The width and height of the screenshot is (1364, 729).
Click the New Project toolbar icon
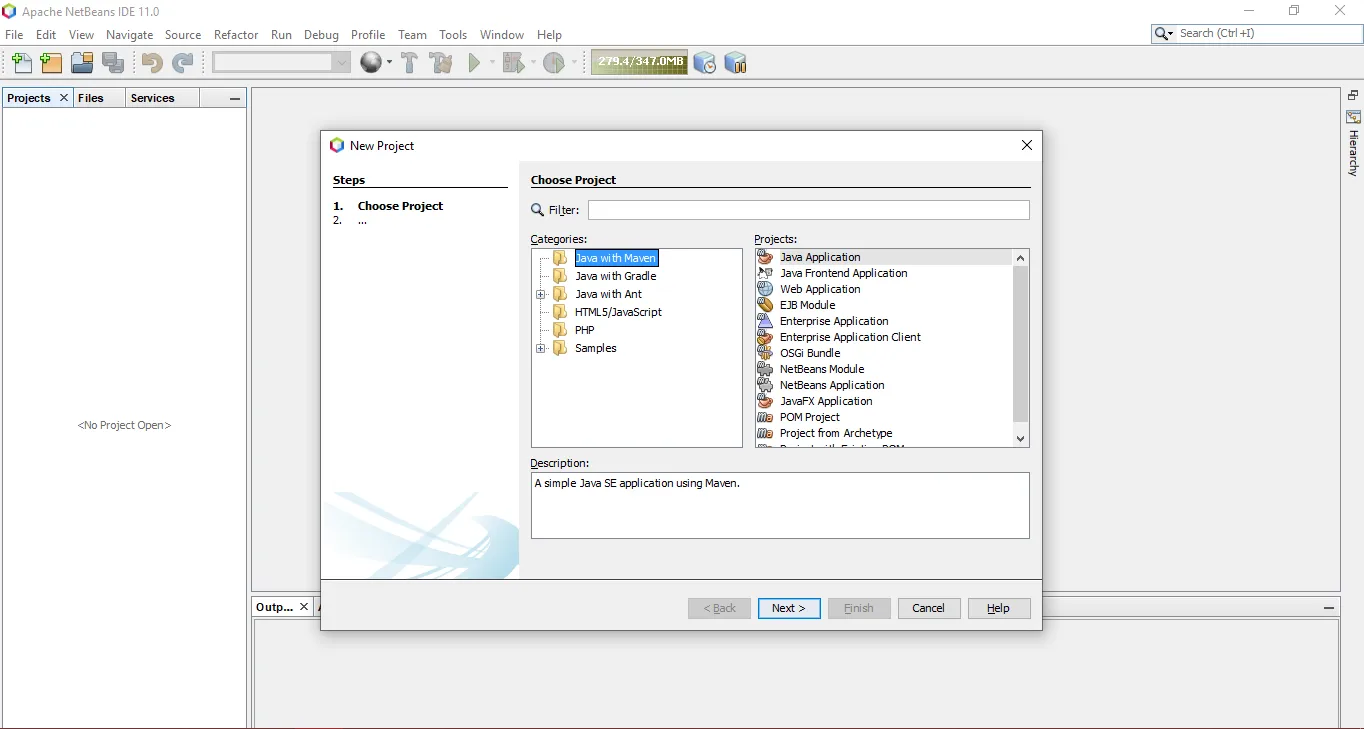(51, 63)
